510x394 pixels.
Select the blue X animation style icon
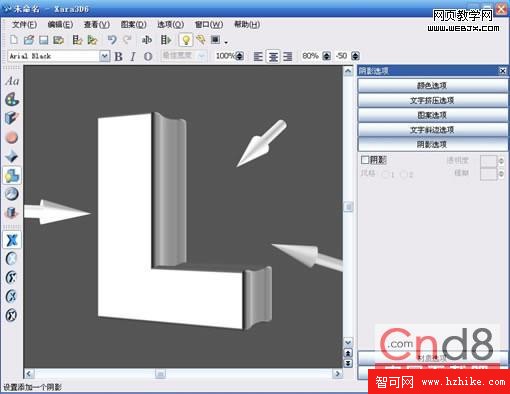[12, 240]
